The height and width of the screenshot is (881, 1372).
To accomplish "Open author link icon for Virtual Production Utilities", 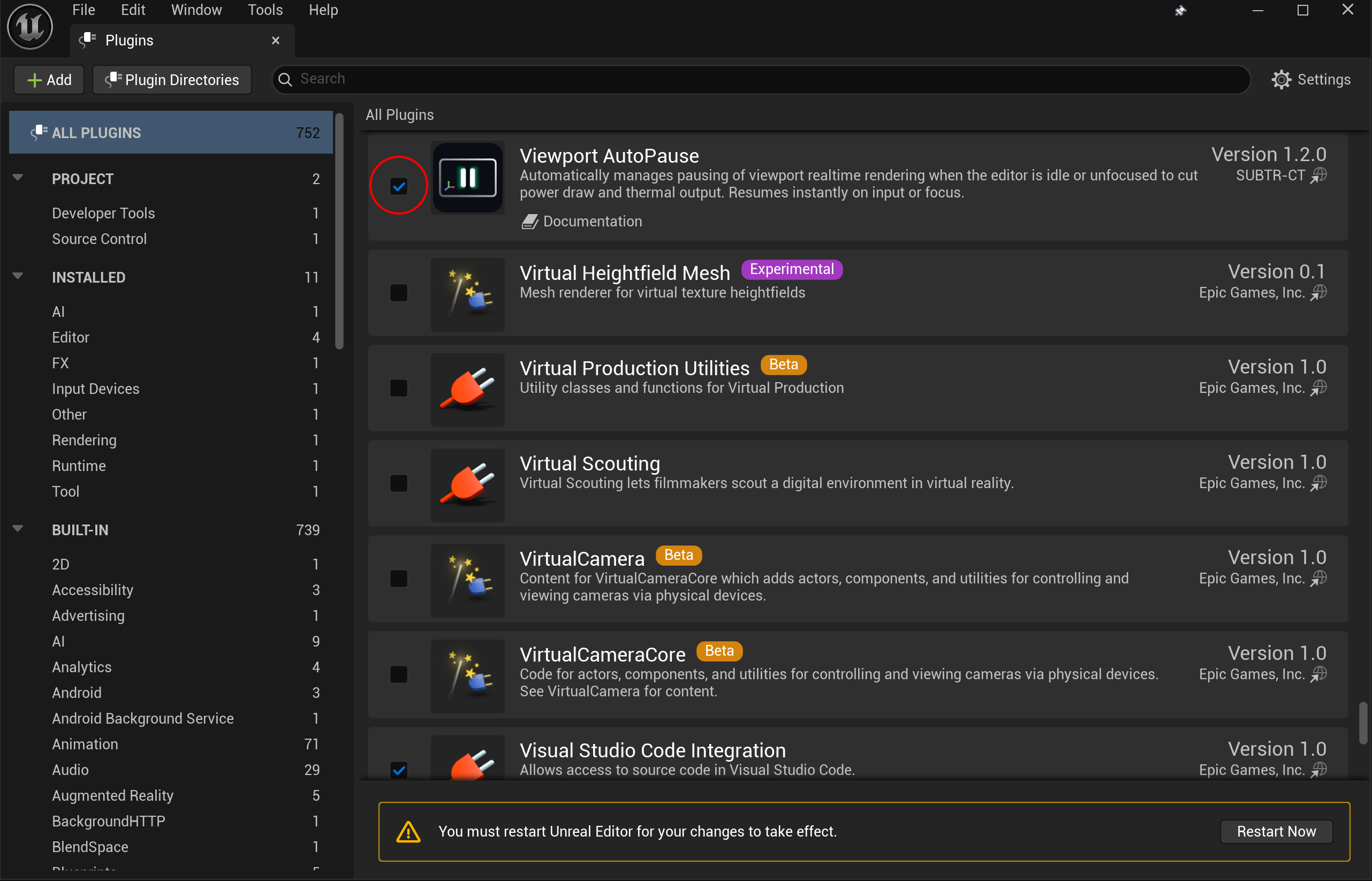I will click(x=1319, y=388).
